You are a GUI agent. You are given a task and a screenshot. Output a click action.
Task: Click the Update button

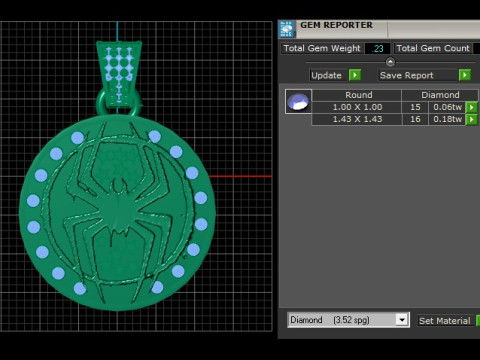point(326,75)
